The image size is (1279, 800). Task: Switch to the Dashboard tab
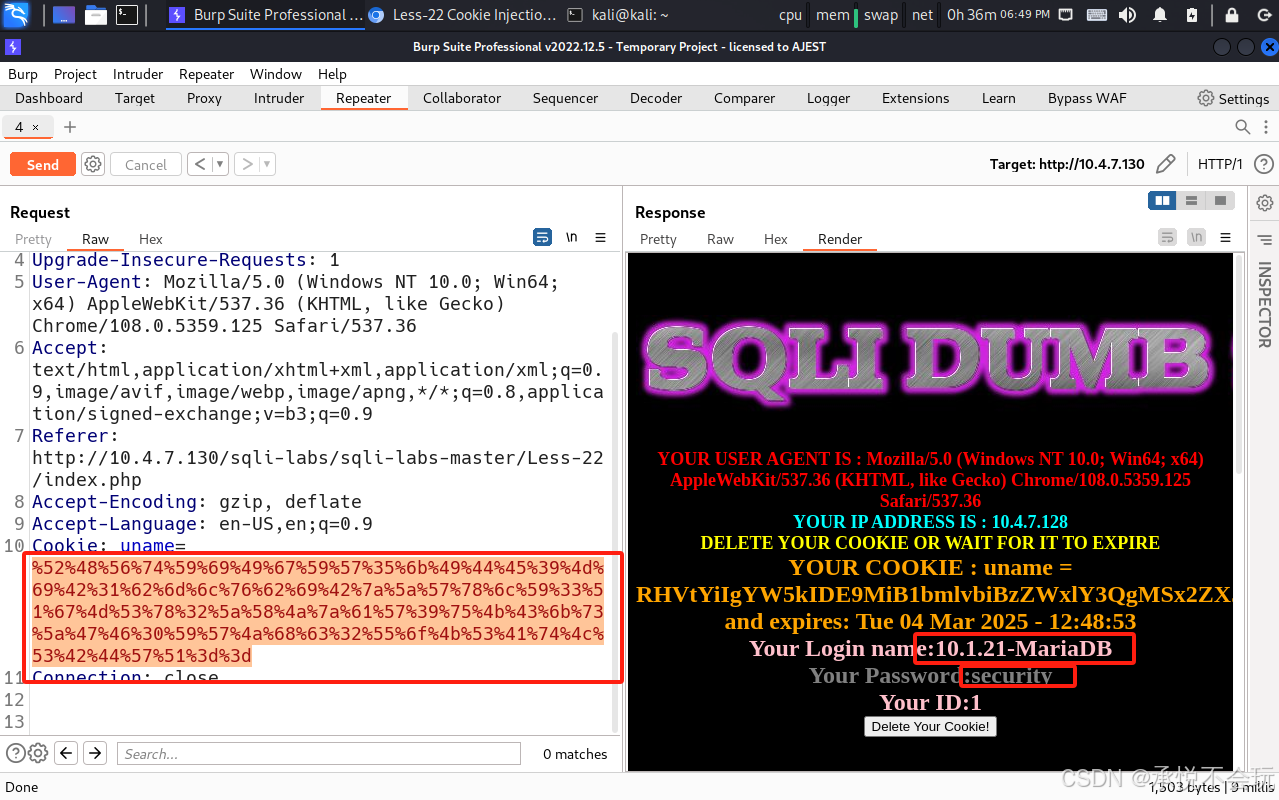click(x=49, y=98)
